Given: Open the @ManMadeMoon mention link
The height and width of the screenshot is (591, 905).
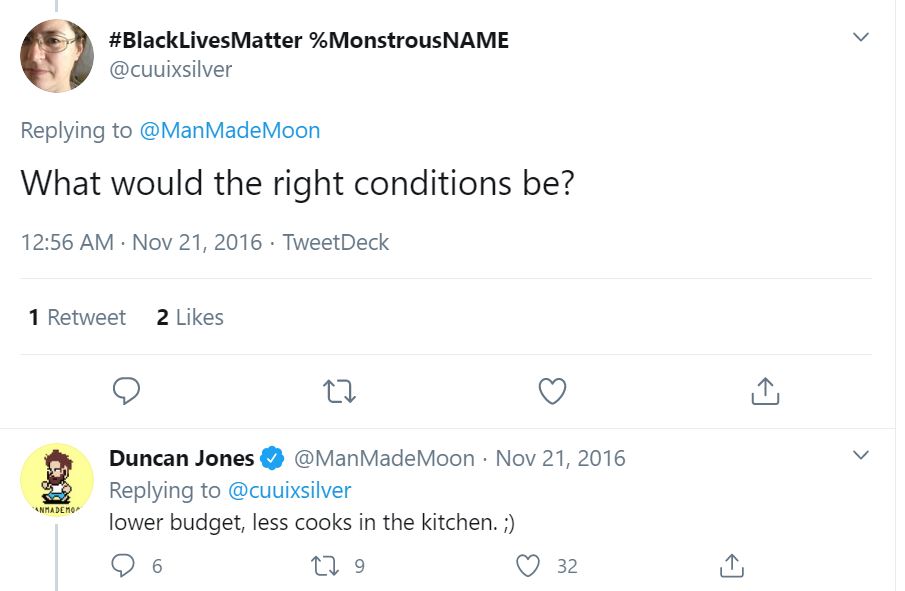Looking at the screenshot, I should click(230, 131).
